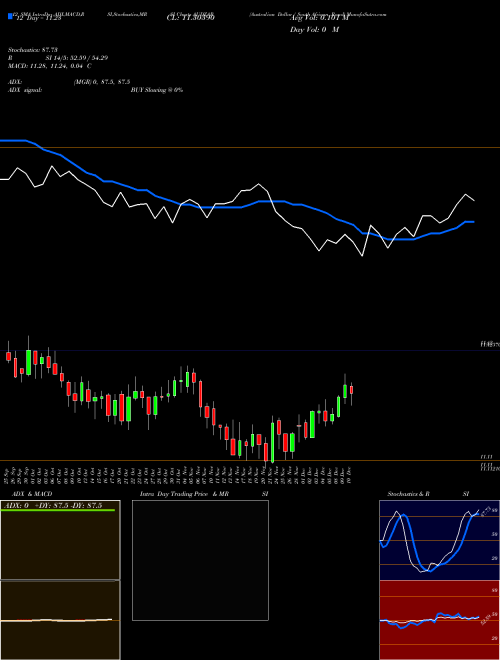Click the 'SI 14/3: 52.59 / 54.29' value
Screen dimensions: 500x660
tap(77, 58)
